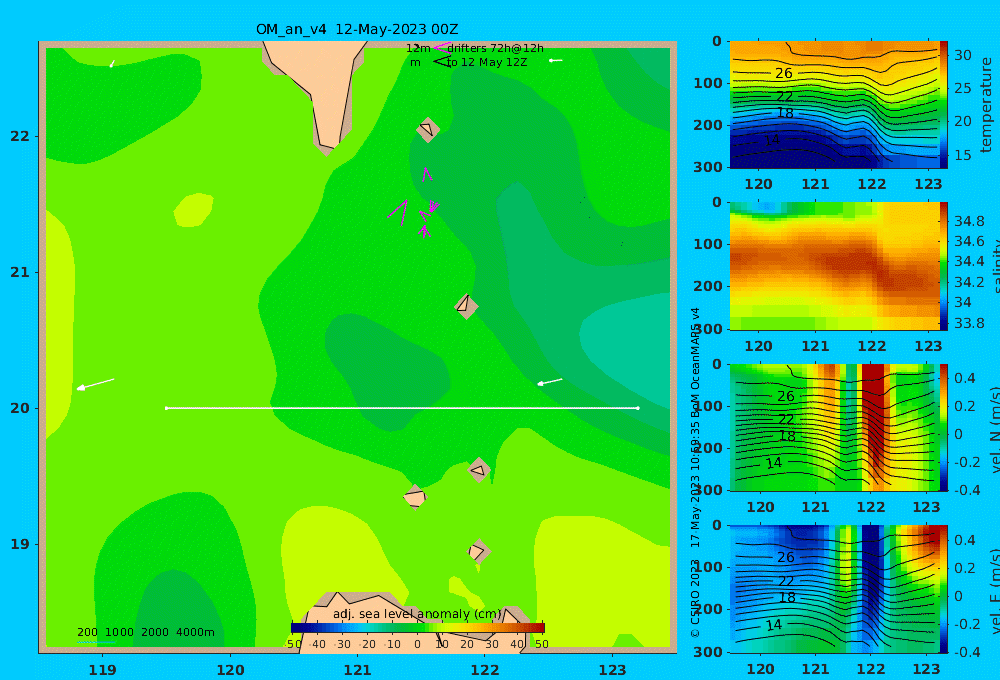Viewport: 1000px width, 680px height.
Task: Open the northward velocity cross-section panel
Action: [x=834, y=427]
